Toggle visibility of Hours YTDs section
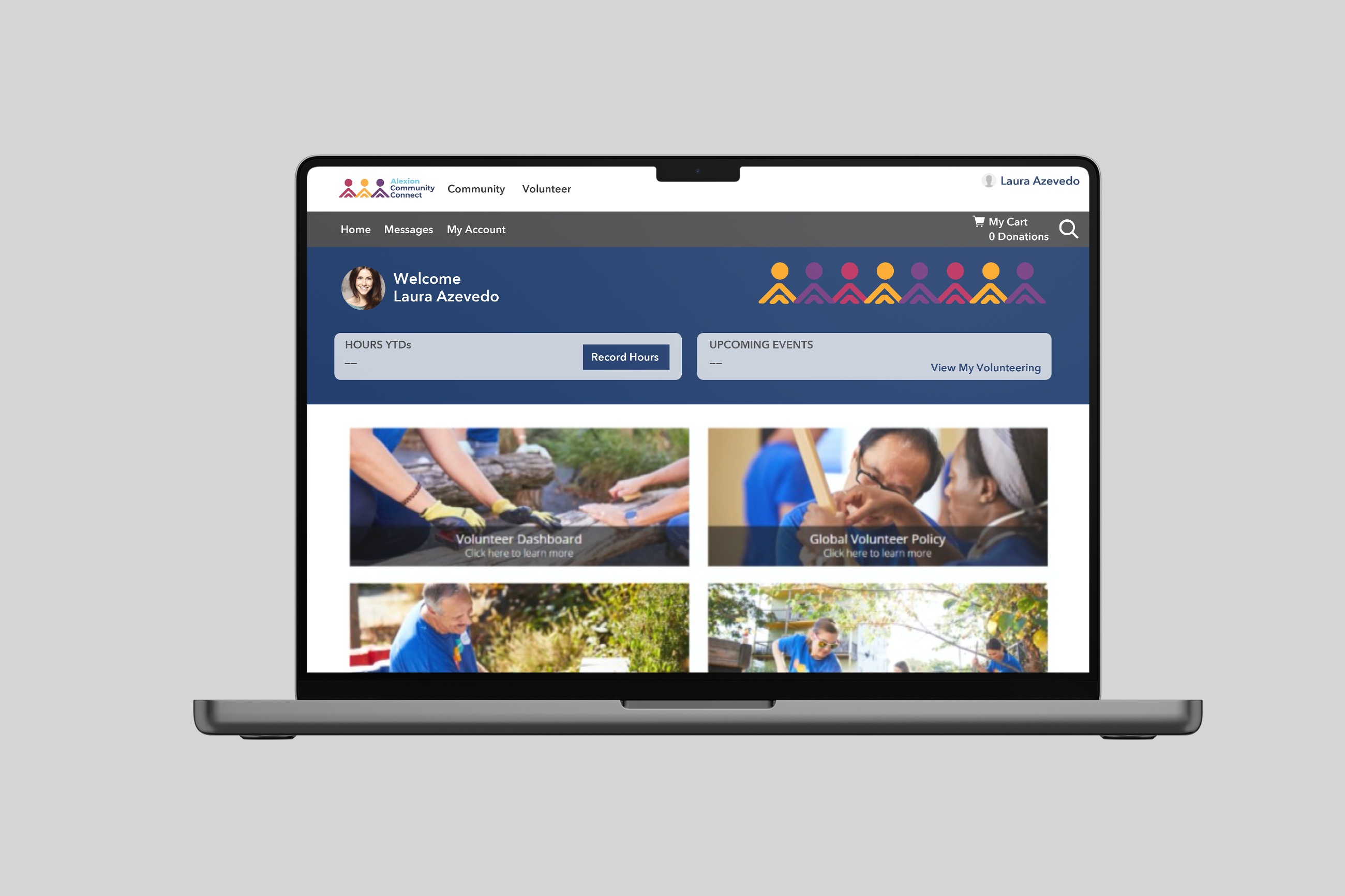This screenshot has height=896, width=1345. pyautogui.click(x=379, y=344)
